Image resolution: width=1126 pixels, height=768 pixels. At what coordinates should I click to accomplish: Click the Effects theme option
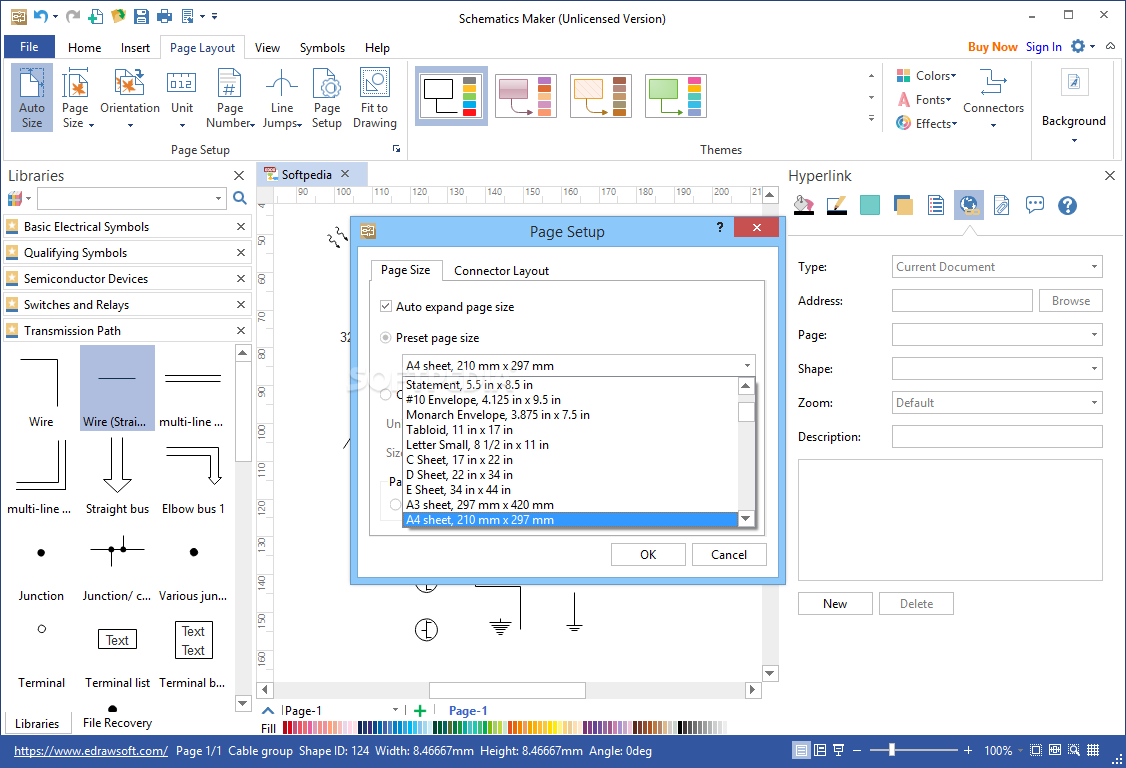coord(926,124)
